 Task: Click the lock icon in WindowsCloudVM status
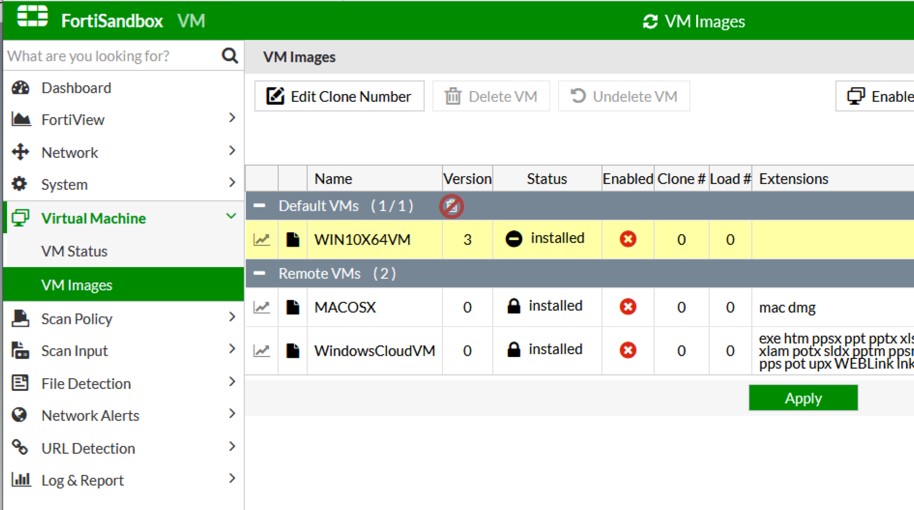(514, 349)
